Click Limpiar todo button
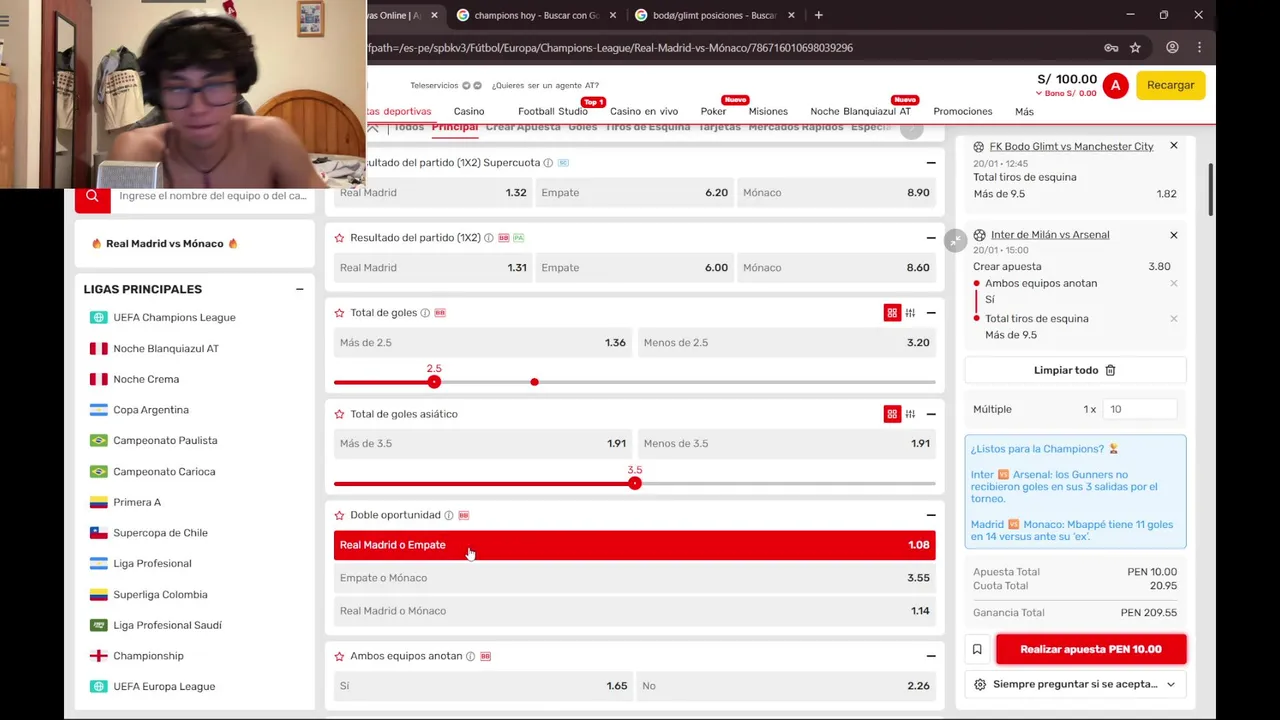This screenshot has height=720, width=1280. pos(1075,370)
